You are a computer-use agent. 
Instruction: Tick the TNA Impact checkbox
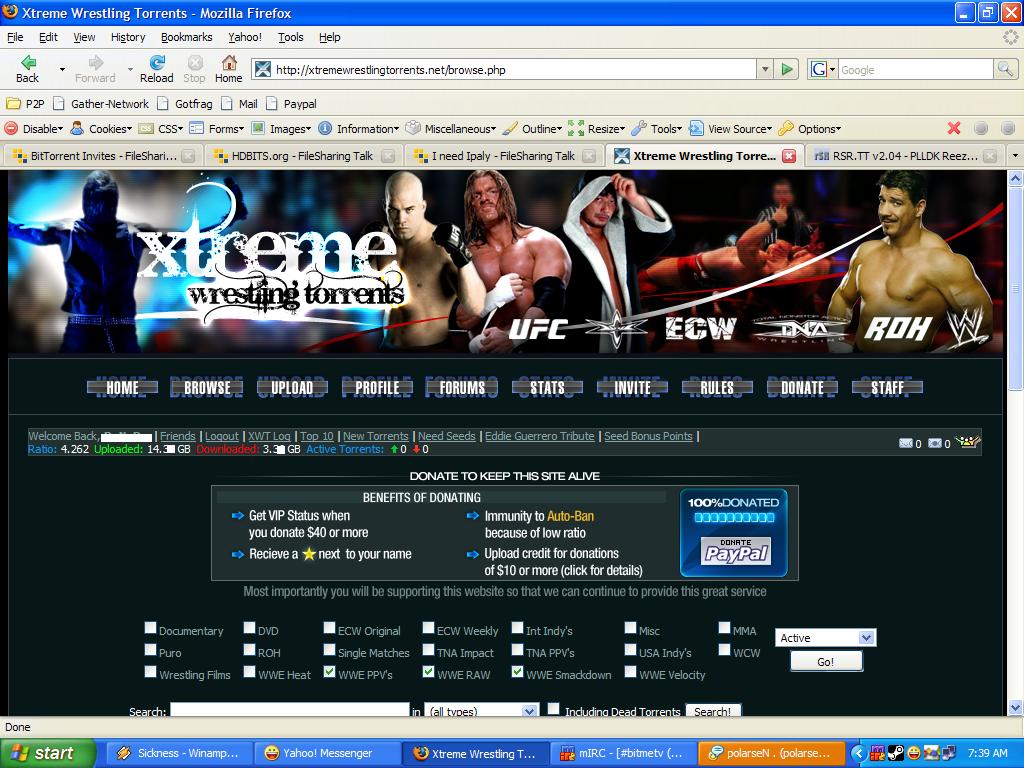coord(428,650)
